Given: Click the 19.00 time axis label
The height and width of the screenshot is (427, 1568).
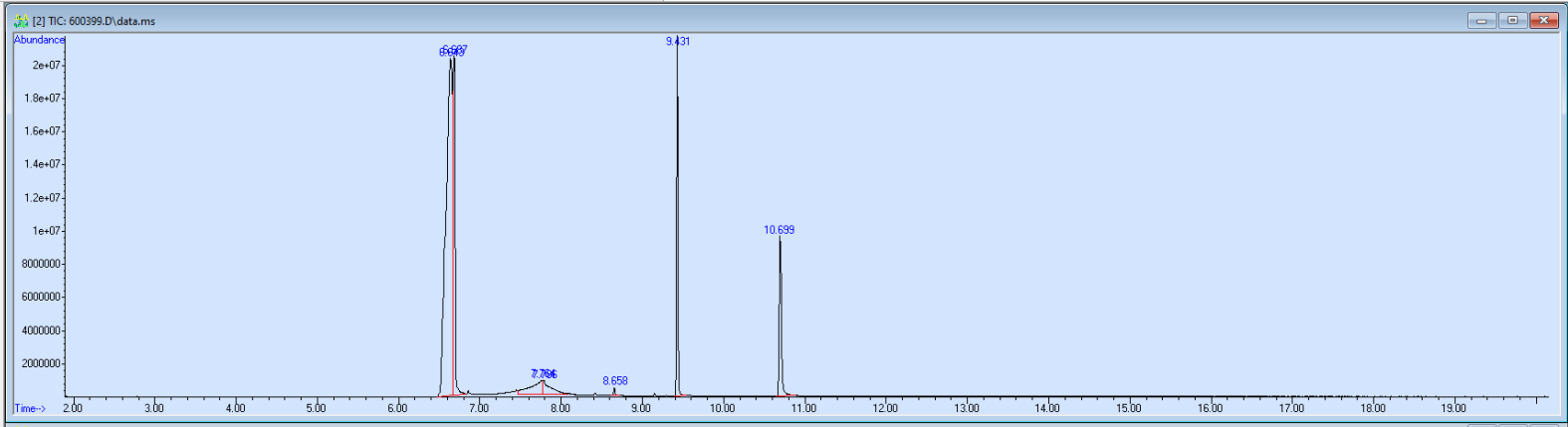Looking at the screenshot, I should (x=1454, y=408).
